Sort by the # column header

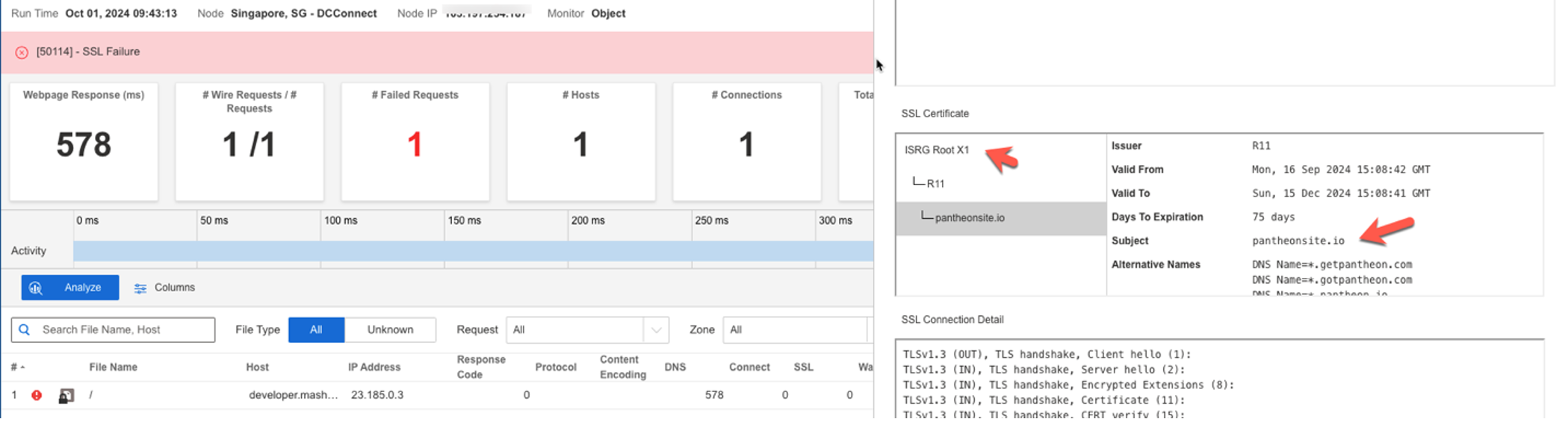point(17,367)
